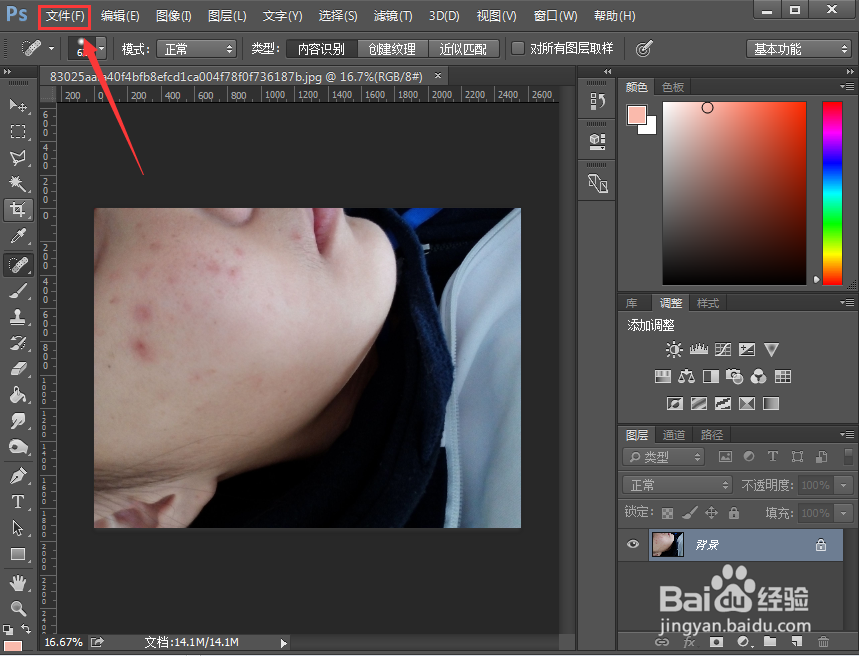Choose 创建纹理 type option

click(392, 49)
